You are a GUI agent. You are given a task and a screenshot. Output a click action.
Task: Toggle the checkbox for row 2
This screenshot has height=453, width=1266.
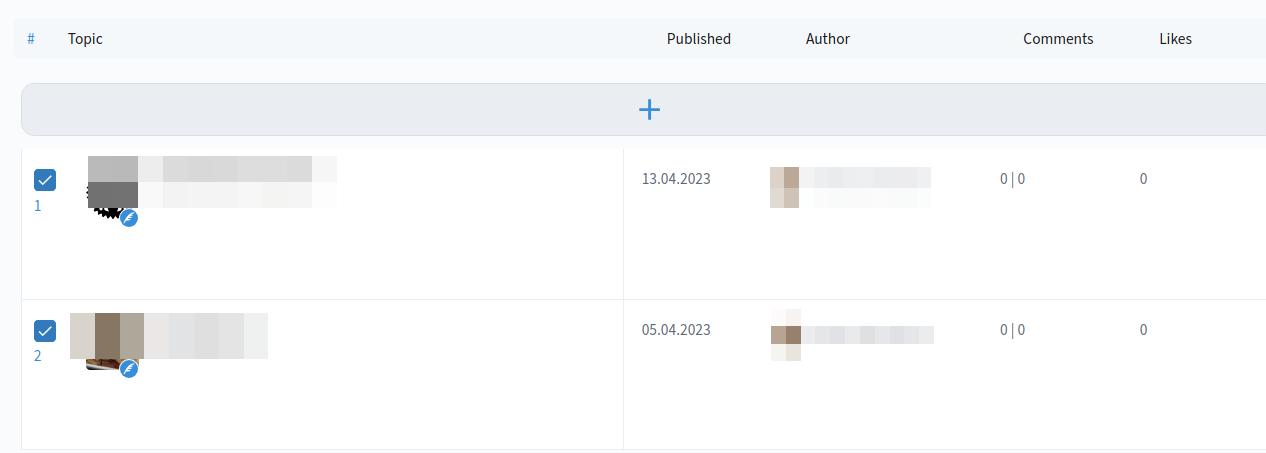45,331
